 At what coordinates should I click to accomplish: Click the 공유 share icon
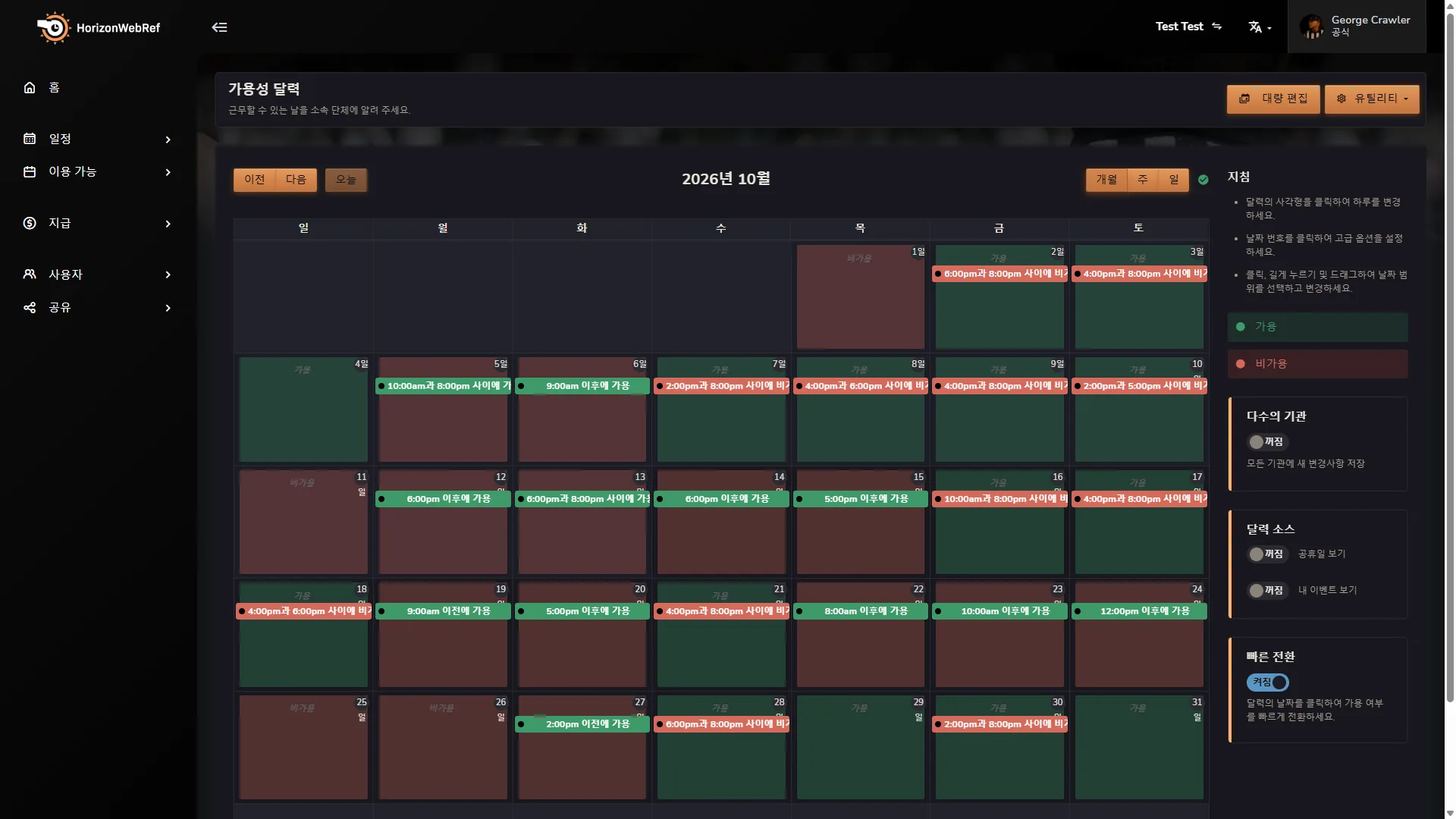(x=30, y=308)
